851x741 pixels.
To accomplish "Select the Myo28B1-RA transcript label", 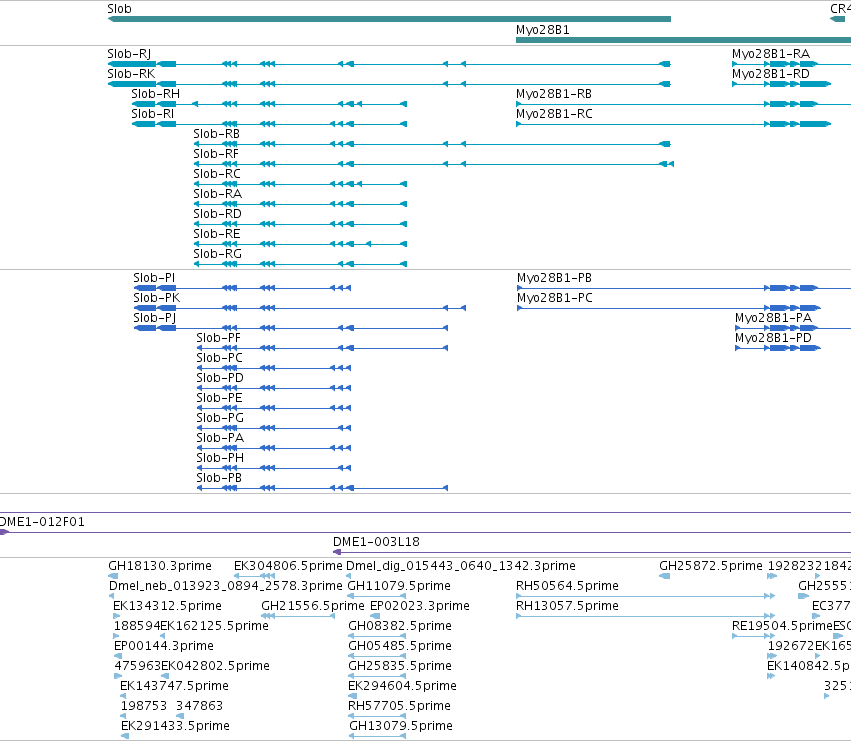I will tap(771, 54).
